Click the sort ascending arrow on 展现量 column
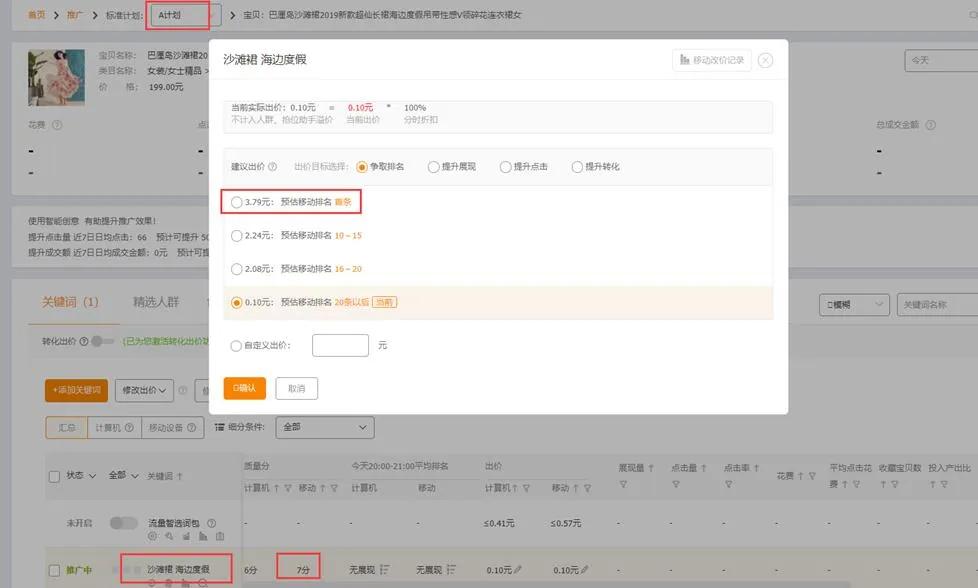This screenshot has width=978, height=588. pyautogui.click(x=651, y=467)
